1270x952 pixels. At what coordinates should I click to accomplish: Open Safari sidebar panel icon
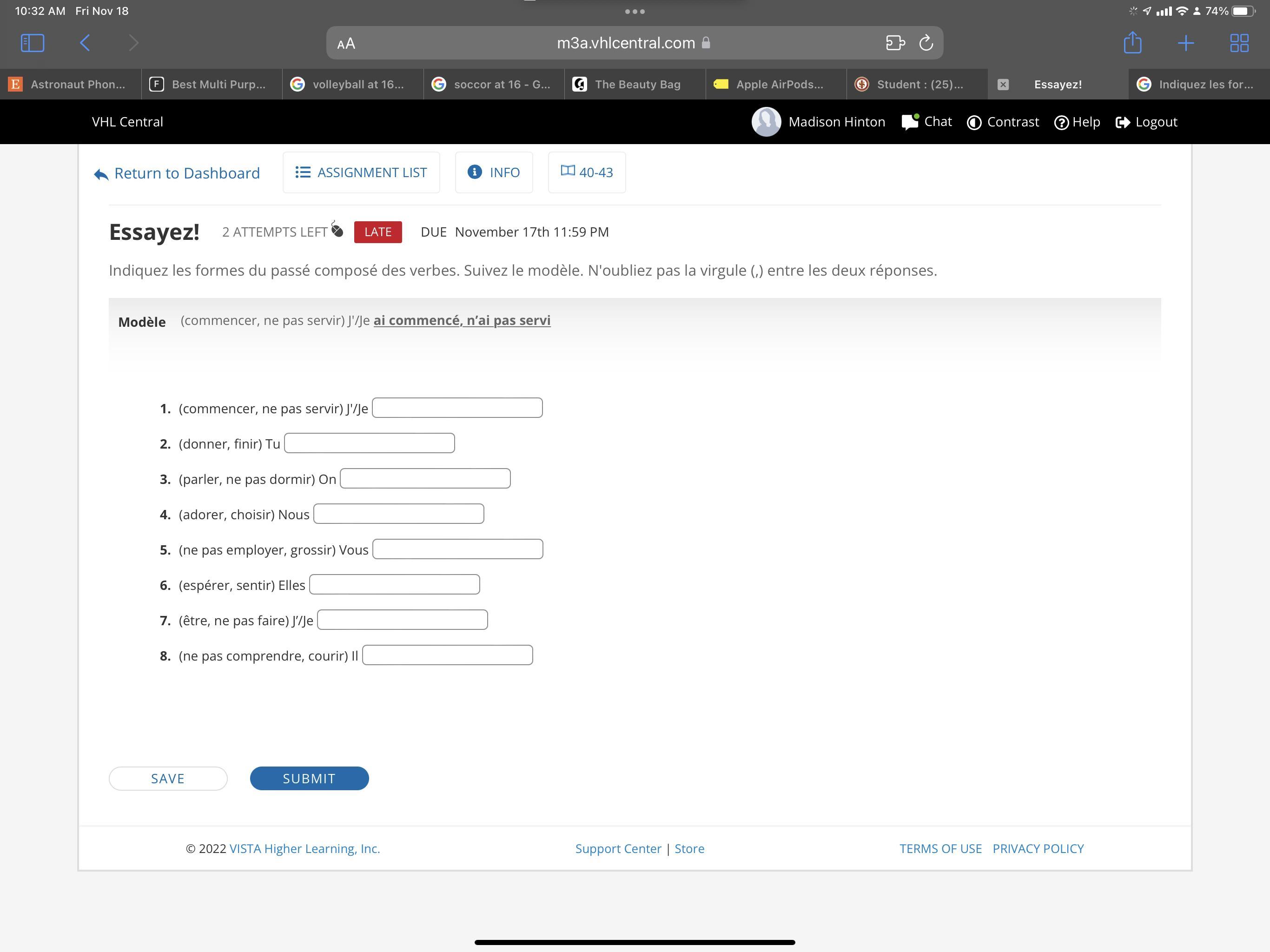(32, 43)
